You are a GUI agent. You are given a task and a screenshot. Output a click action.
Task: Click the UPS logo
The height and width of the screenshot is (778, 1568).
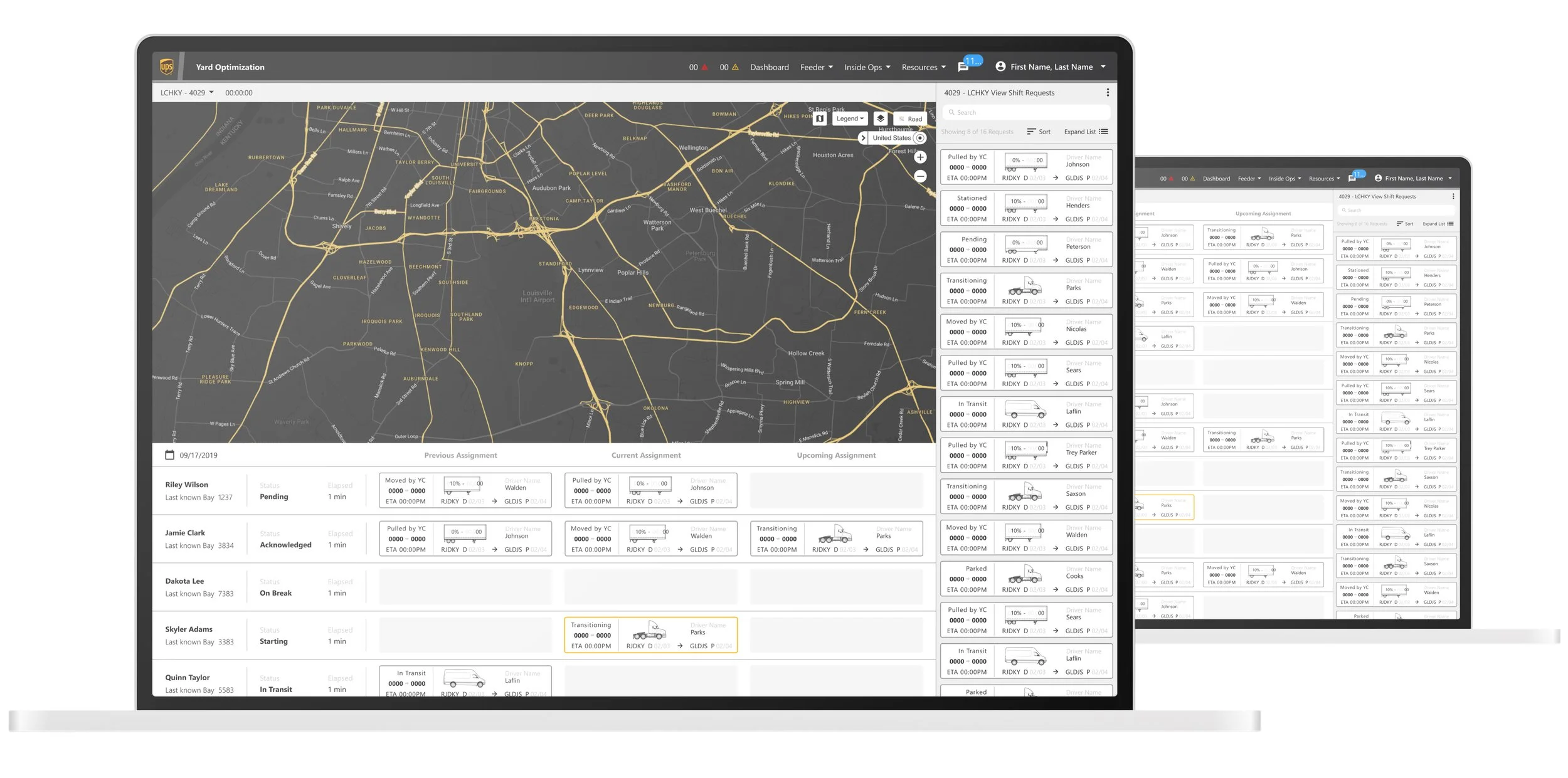pyautogui.click(x=166, y=66)
